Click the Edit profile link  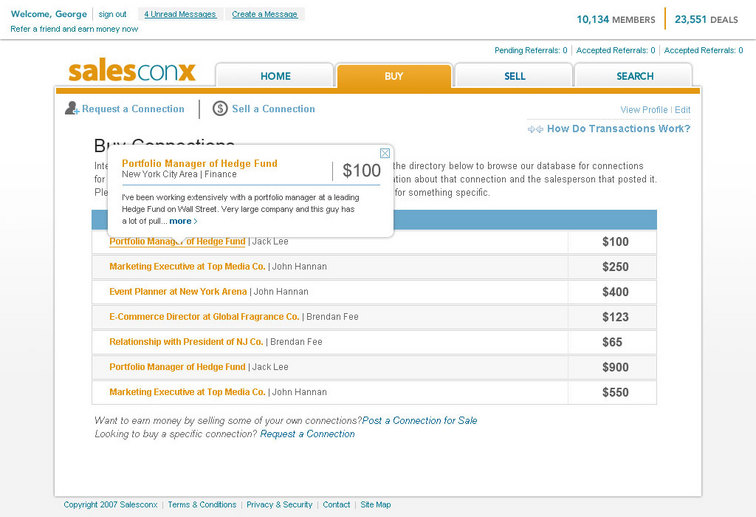[x=682, y=110]
